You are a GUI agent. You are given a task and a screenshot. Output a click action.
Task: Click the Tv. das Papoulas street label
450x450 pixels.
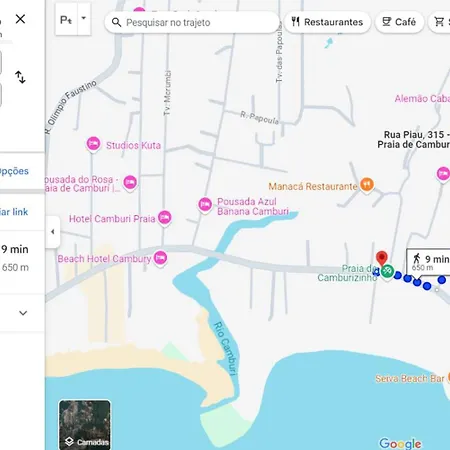click(x=279, y=53)
